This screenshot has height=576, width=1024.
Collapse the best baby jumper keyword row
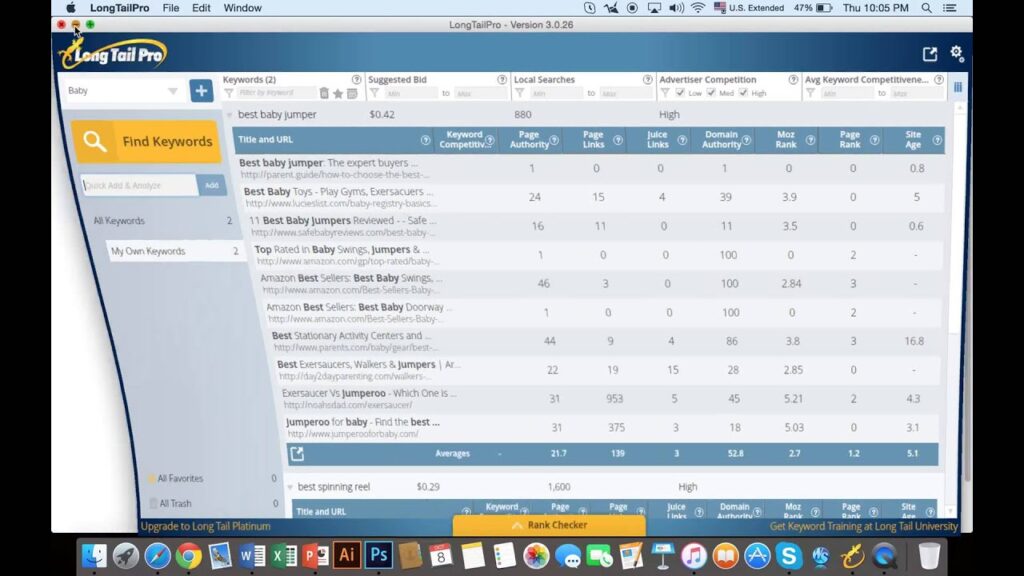click(x=229, y=115)
